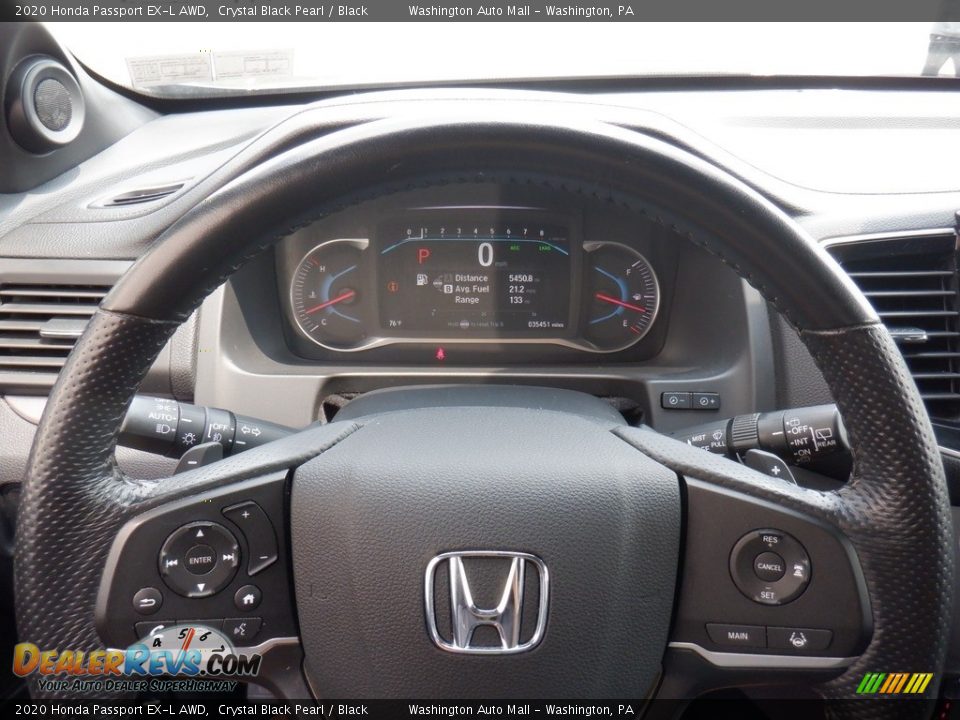Tap the REAR wiper icon on the stalk
960x720 pixels.
[825, 438]
